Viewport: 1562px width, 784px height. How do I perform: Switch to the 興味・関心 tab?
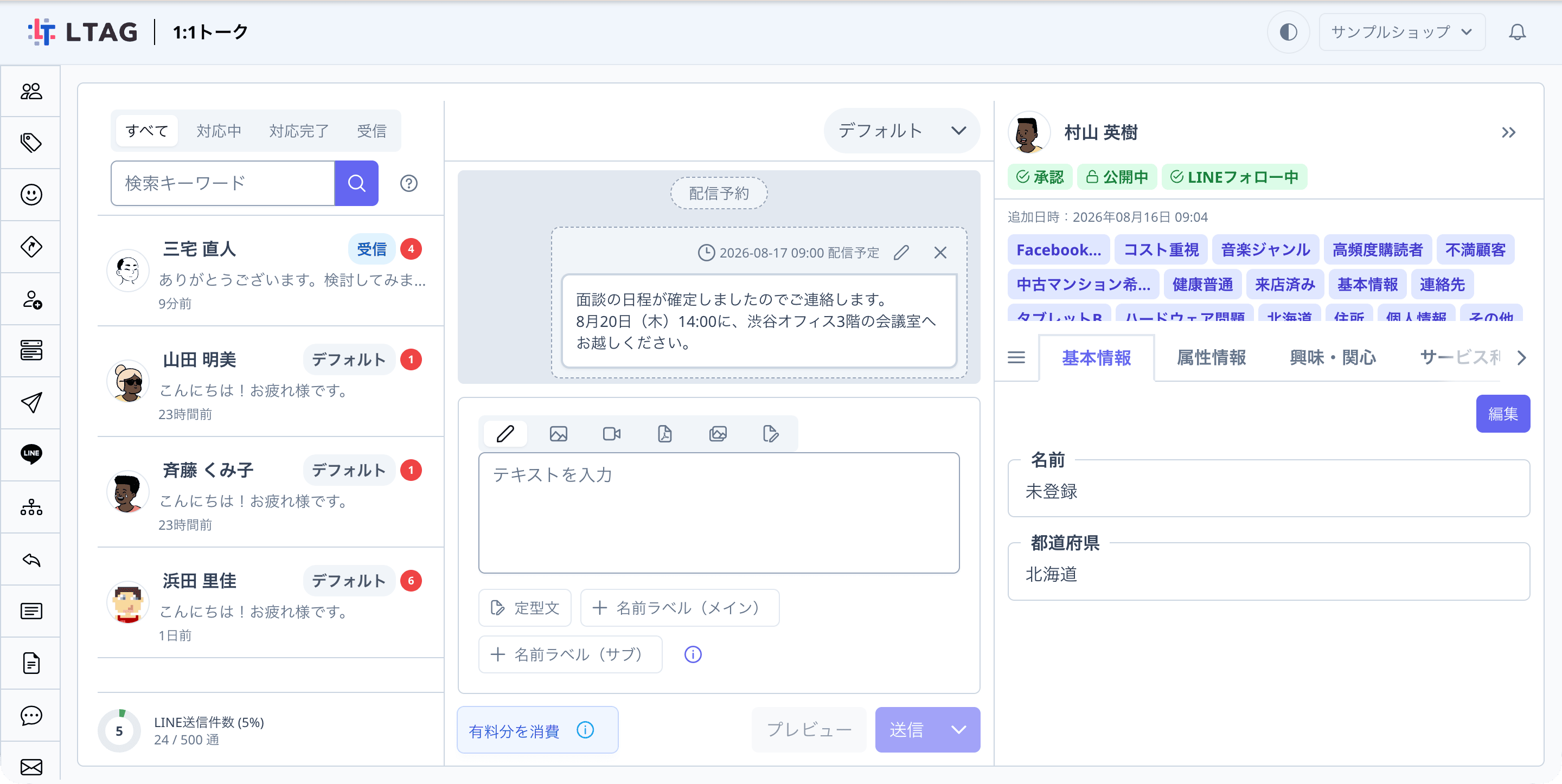click(x=1332, y=358)
